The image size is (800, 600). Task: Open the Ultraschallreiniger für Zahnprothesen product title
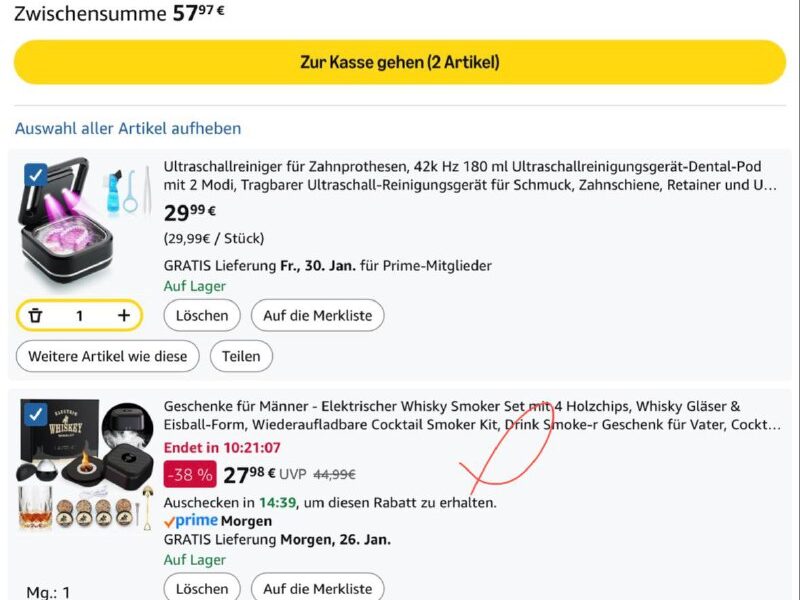point(470,176)
